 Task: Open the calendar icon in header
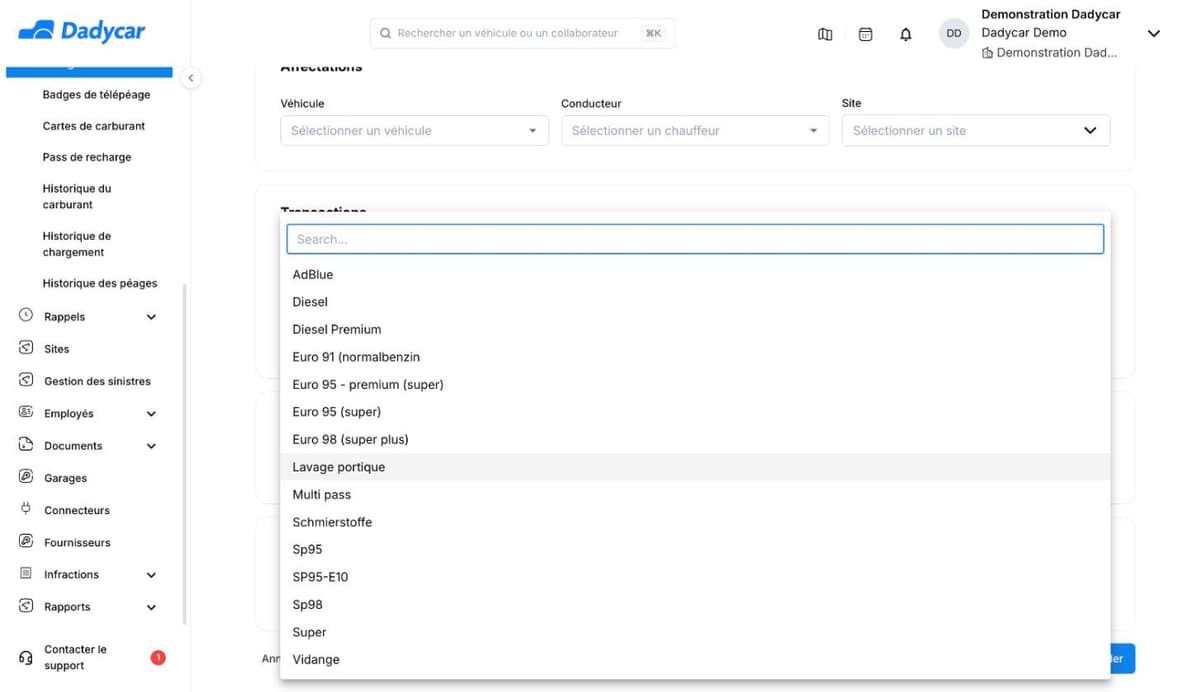point(866,34)
